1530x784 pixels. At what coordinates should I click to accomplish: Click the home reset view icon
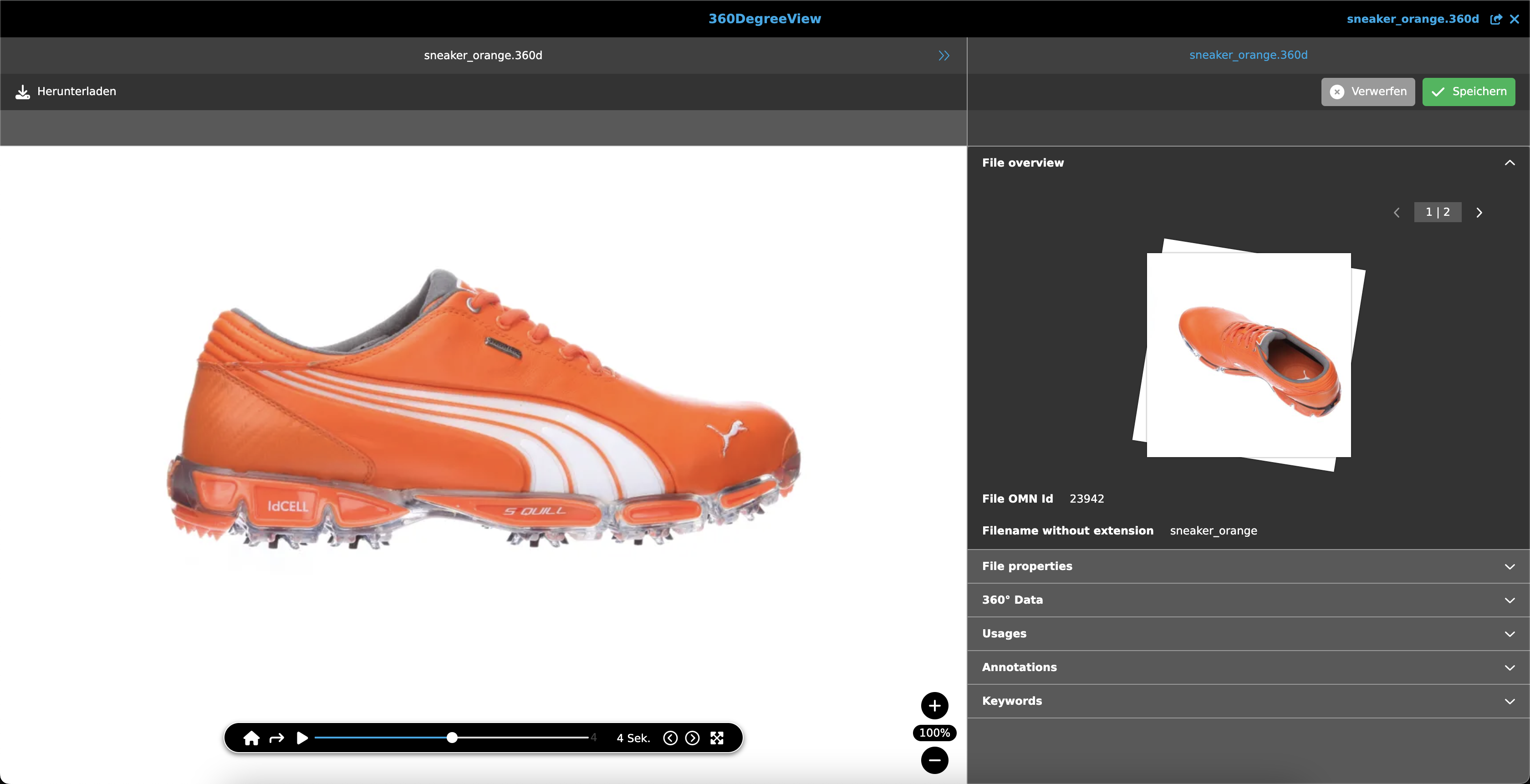point(251,738)
